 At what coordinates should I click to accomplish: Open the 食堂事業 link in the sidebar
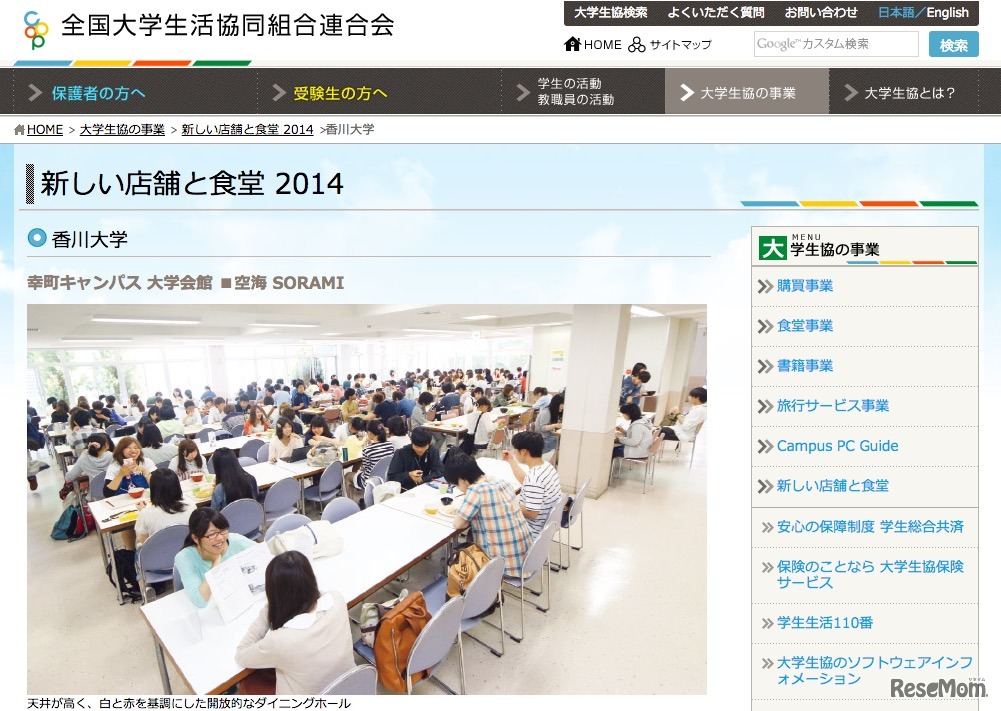click(804, 326)
